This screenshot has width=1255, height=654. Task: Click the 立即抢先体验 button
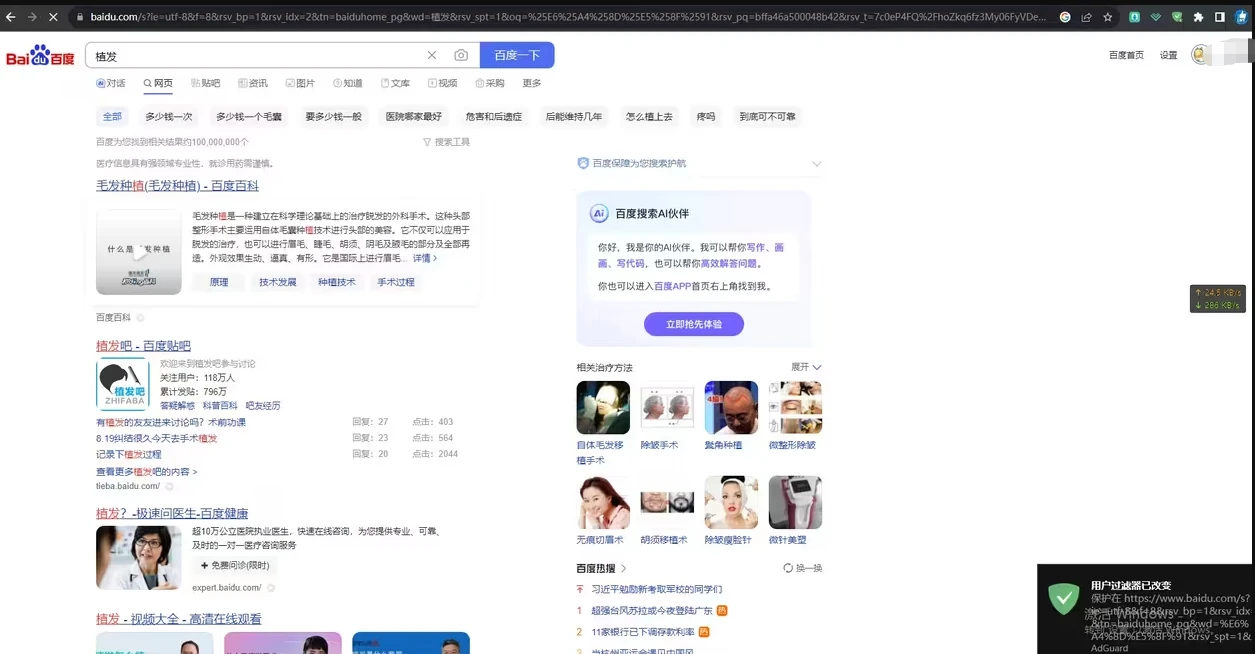point(693,324)
